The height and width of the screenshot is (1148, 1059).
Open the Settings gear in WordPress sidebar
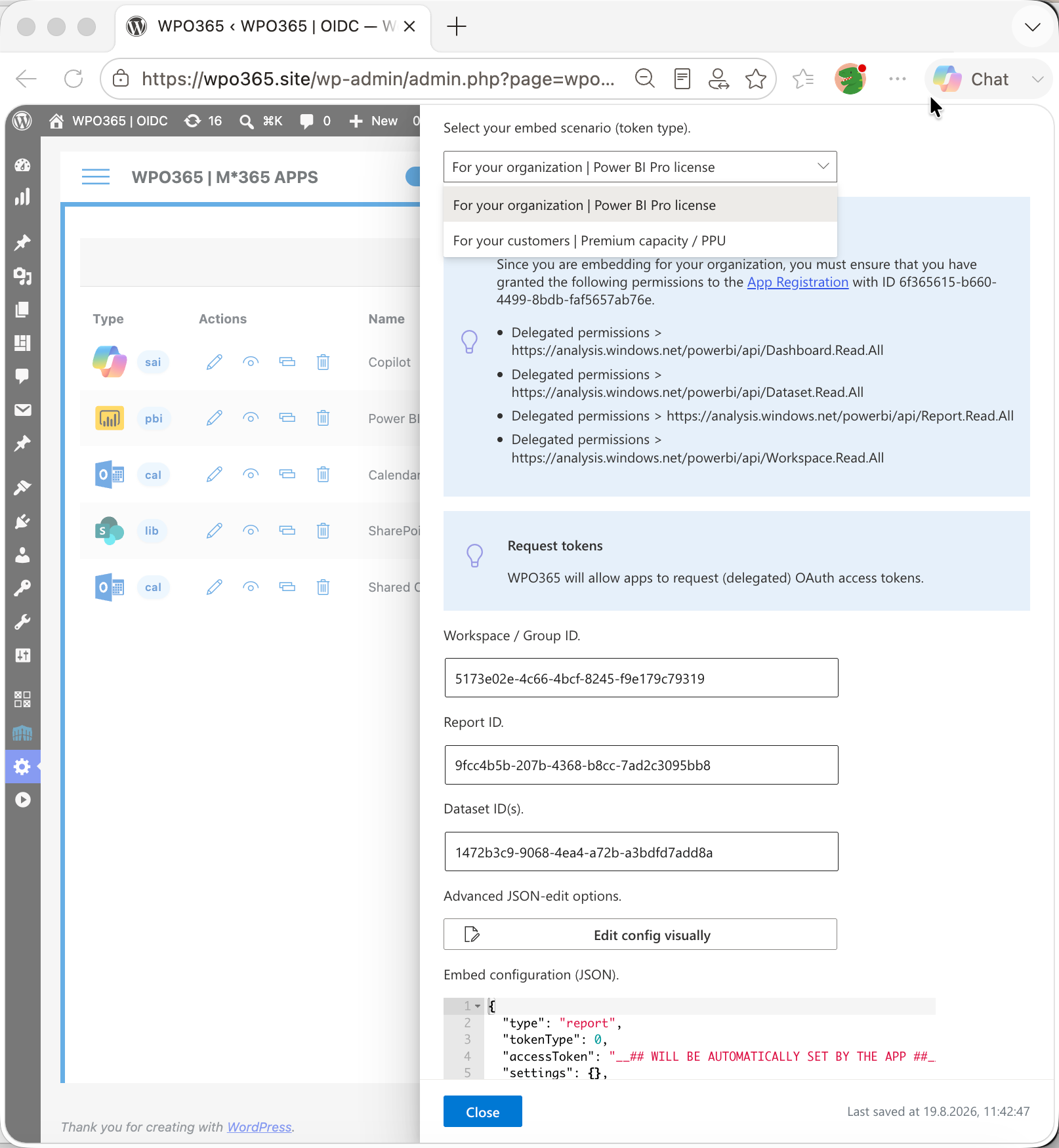23,766
